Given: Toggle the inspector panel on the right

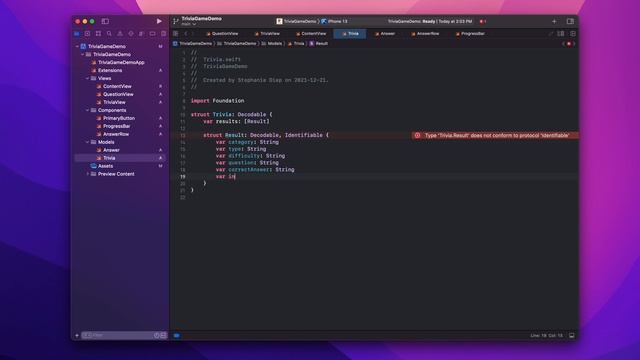Looking at the screenshot, I should (570, 21).
